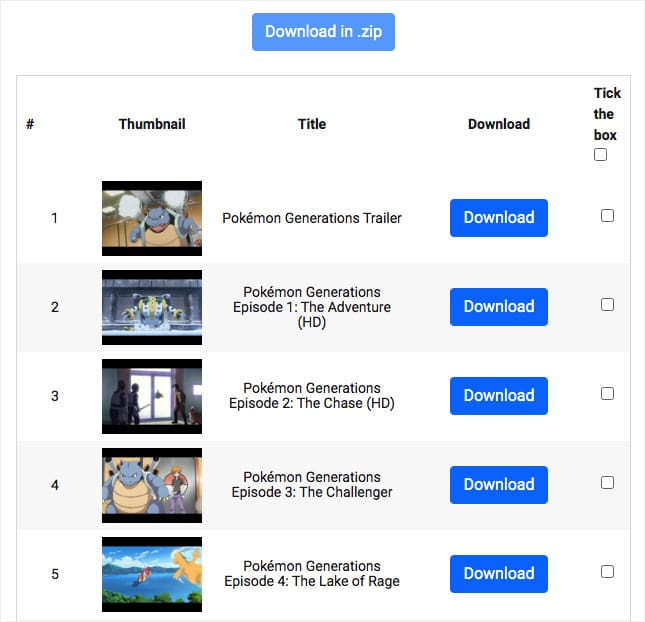Open the Episode 1 The Adventure thumbnail
645x622 pixels.
click(x=152, y=307)
